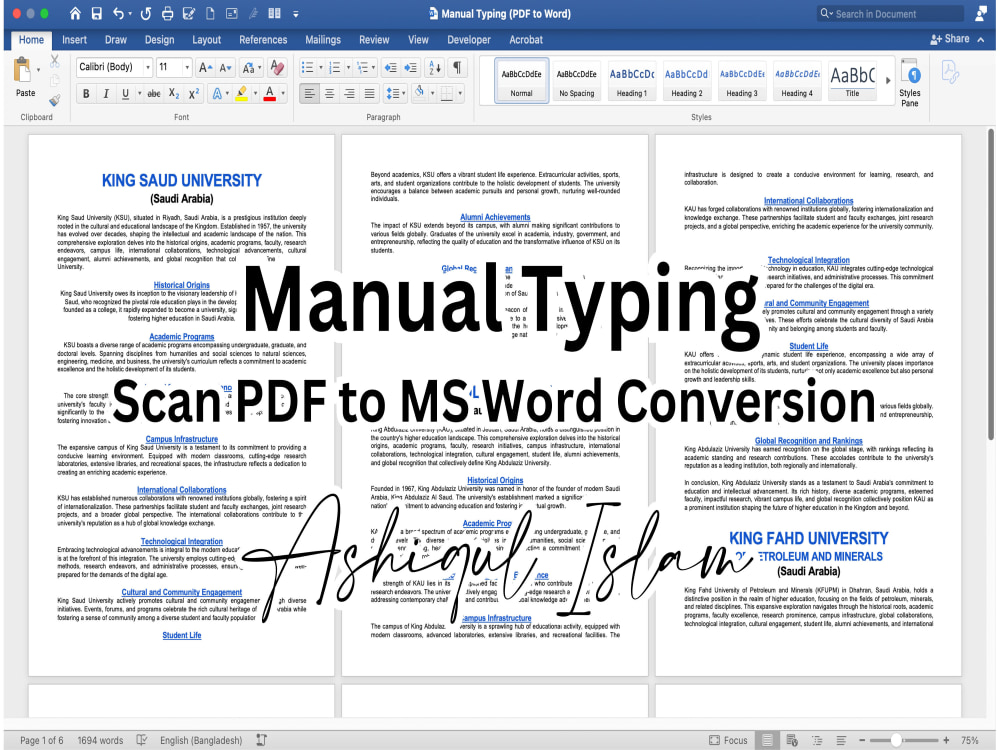Open the References tab
The image size is (1000, 750).
263,40
